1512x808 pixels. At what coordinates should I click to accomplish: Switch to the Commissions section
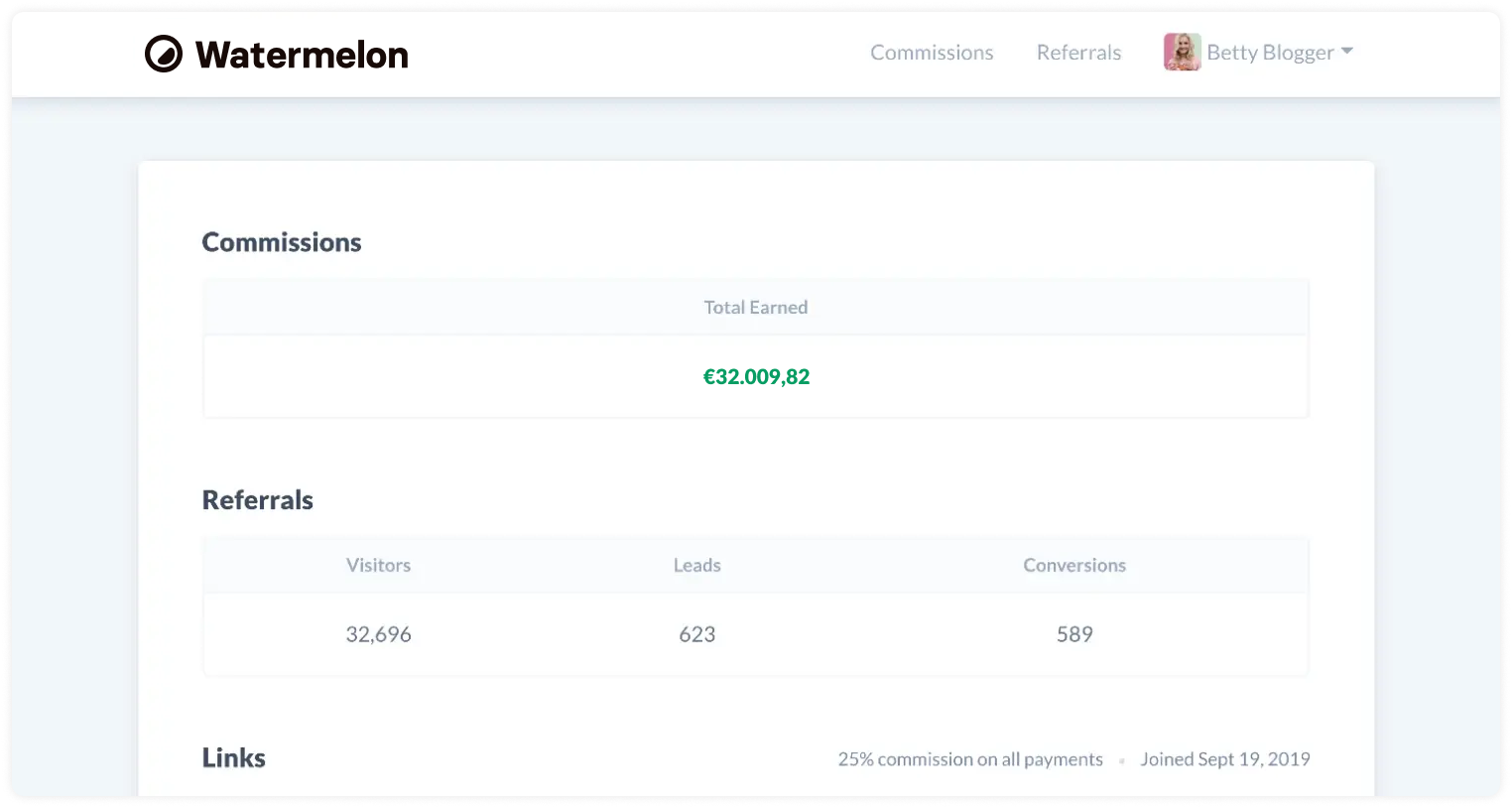pos(931,52)
